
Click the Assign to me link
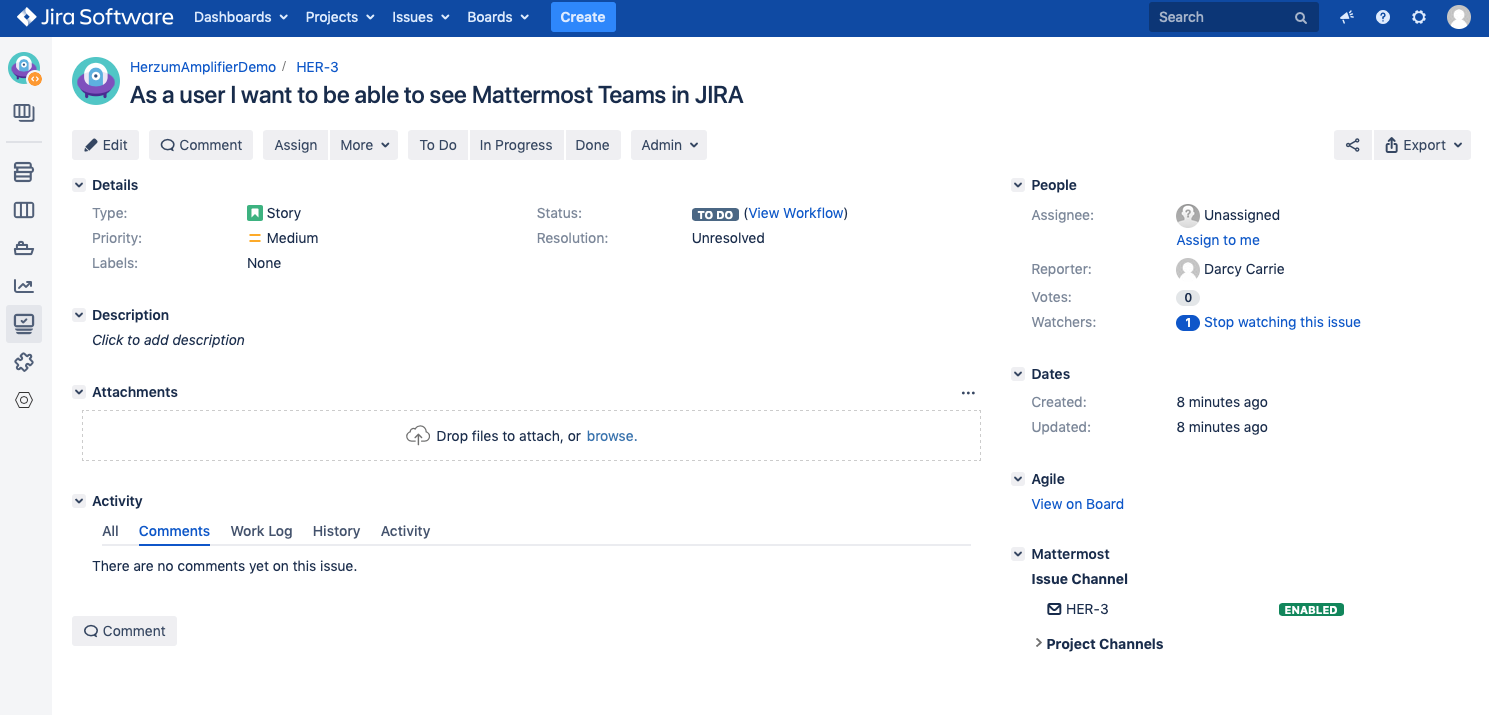(x=1217, y=240)
